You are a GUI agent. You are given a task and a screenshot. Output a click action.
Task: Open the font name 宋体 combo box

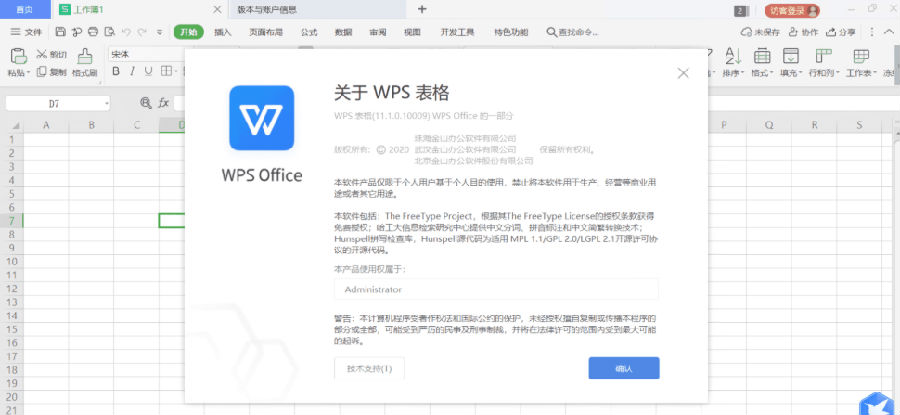click(146, 55)
